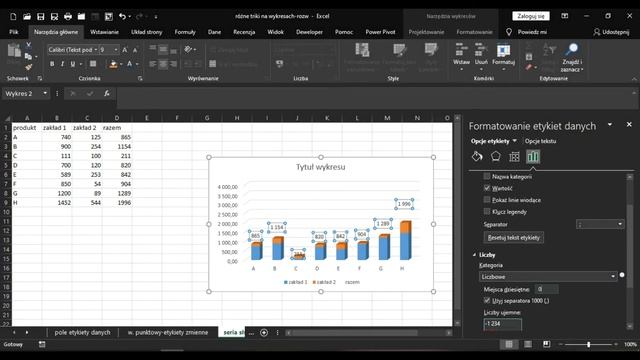Screen dimensions: 640x360
Task: Click the insert function fx icon
Action: [107, 93]
